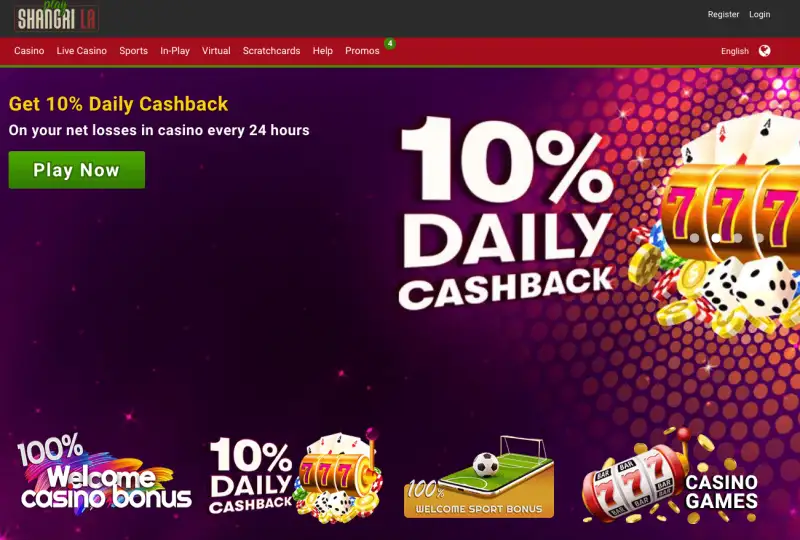Click the green Play Now button
Image resolution: width=800 pixels, height=540 pixels.
pos(77,170)
